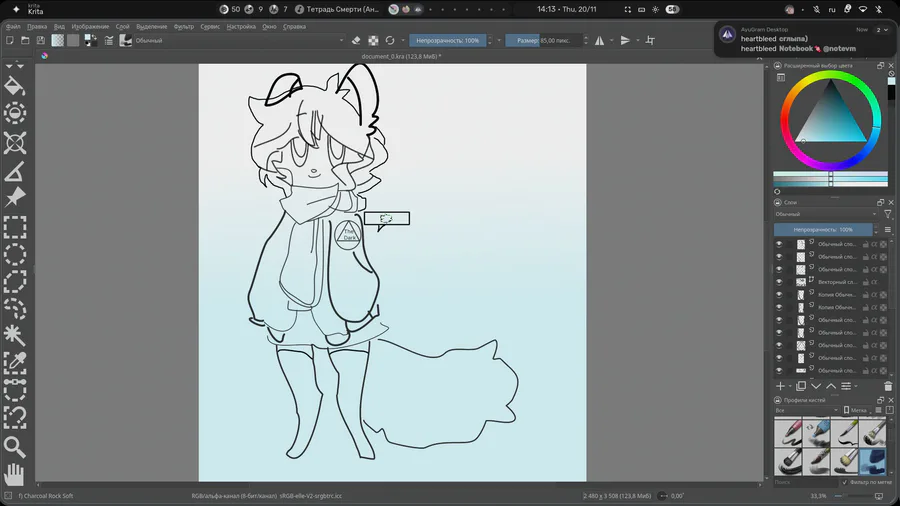Click the Save document icon

point(41,40)
